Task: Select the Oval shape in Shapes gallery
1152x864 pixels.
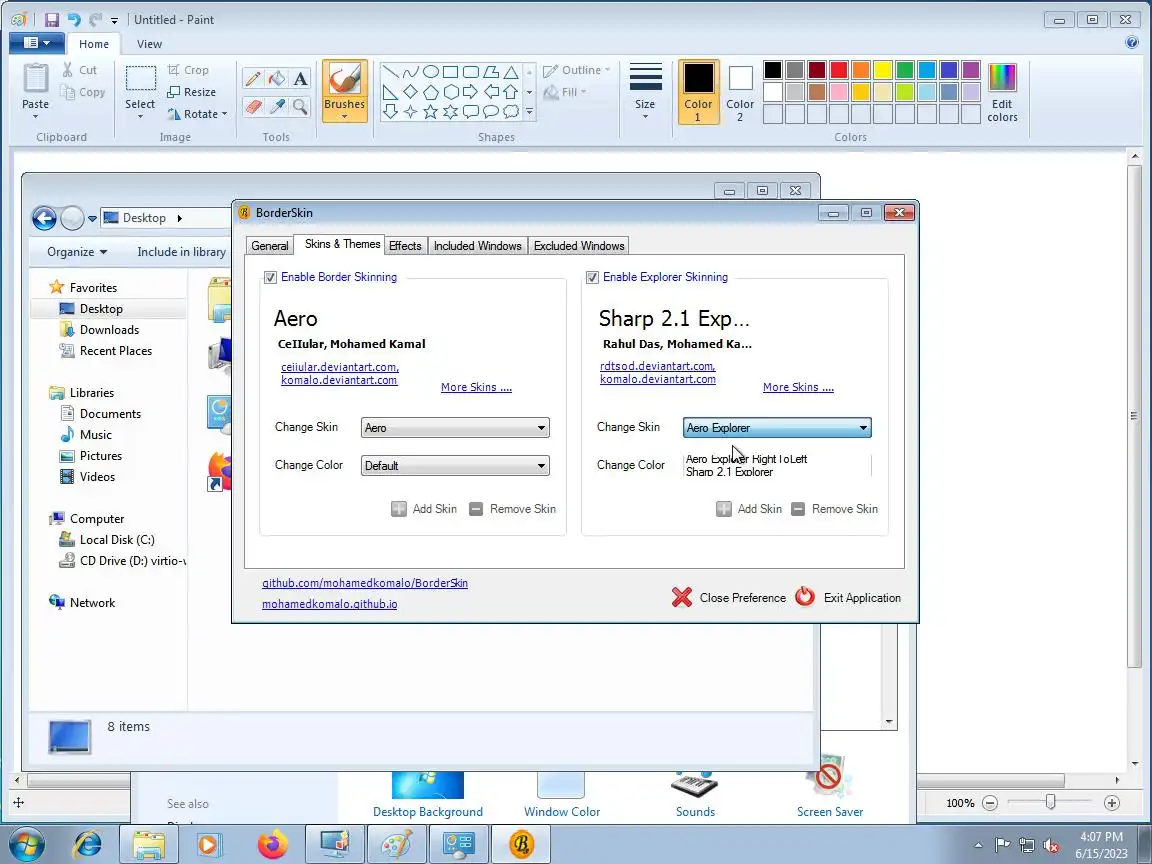Action: (x=431, y=71)
